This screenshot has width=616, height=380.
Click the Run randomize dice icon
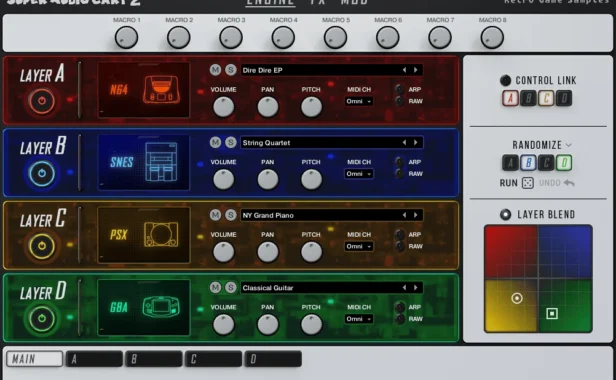click(x=528, y=183)
